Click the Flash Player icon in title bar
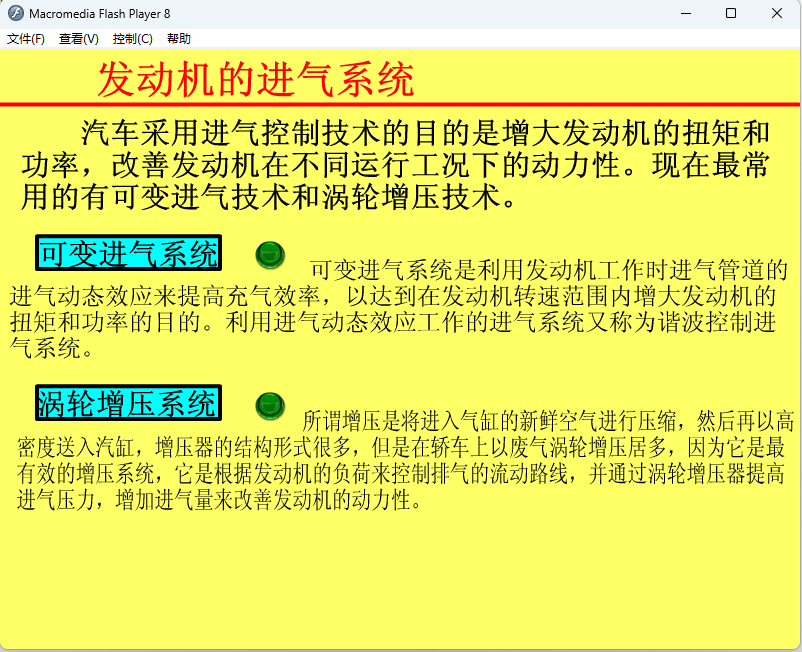Image resolution: width=802 pixels, height=652 pixels. 15,13
